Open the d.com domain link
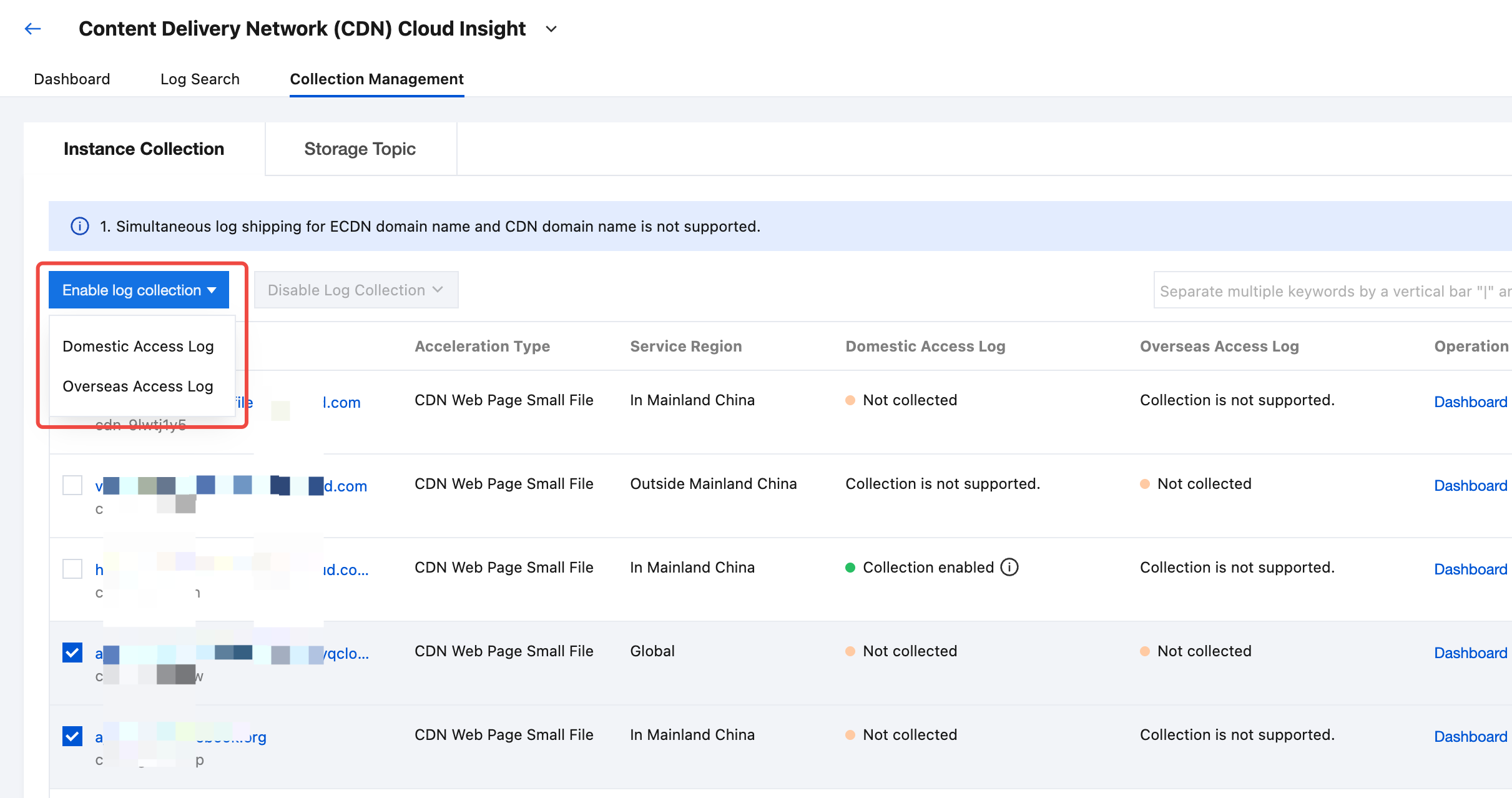The image size is (1512, 798). tap(345, 486)
